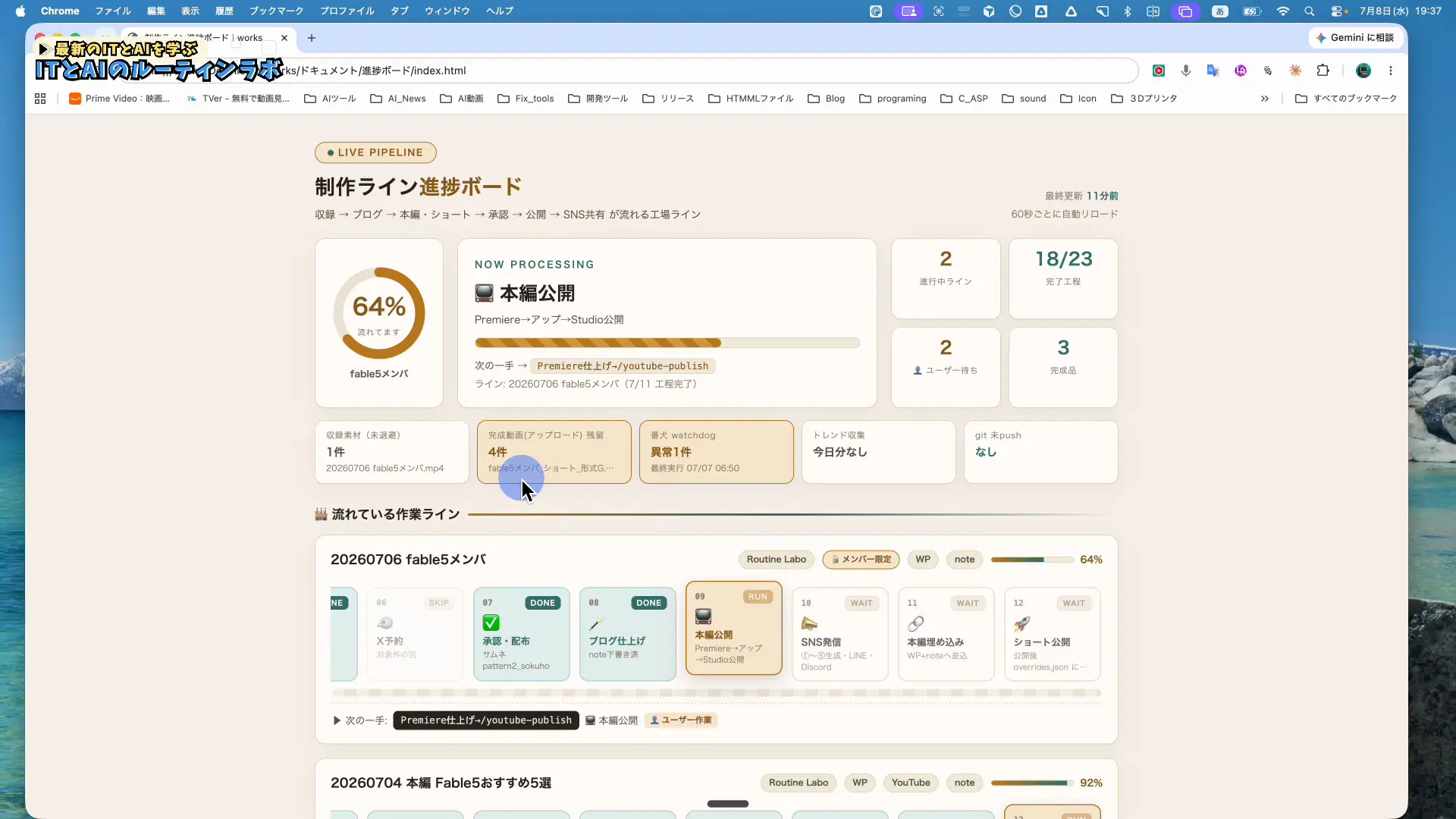Click the 本編公開 step 09 RUN card
Image resolution: width=1456 pixels, height=819 pixels.
pos(734,628)
